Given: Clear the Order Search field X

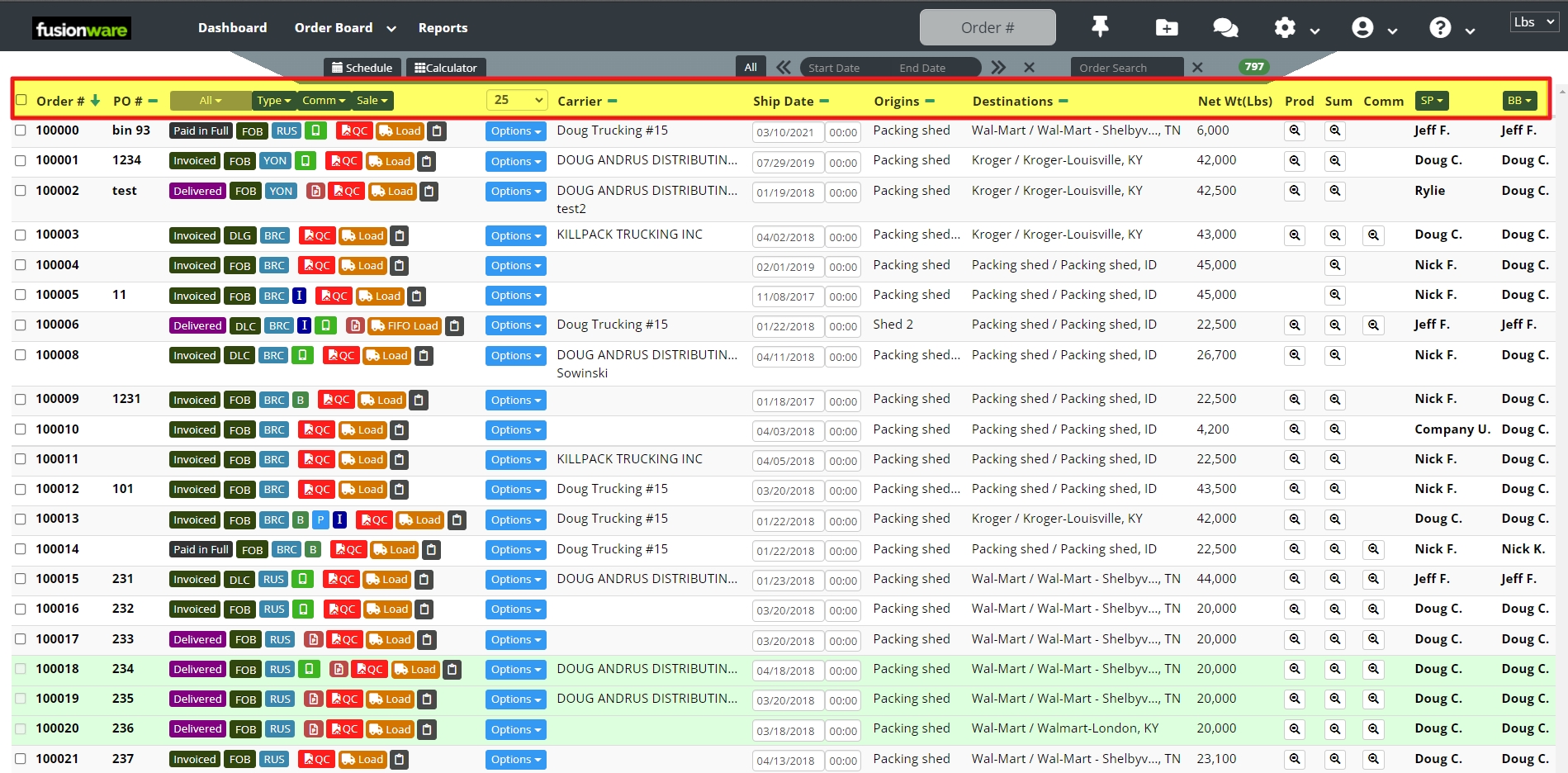Looking at the screenshot, I should 1197,68.
